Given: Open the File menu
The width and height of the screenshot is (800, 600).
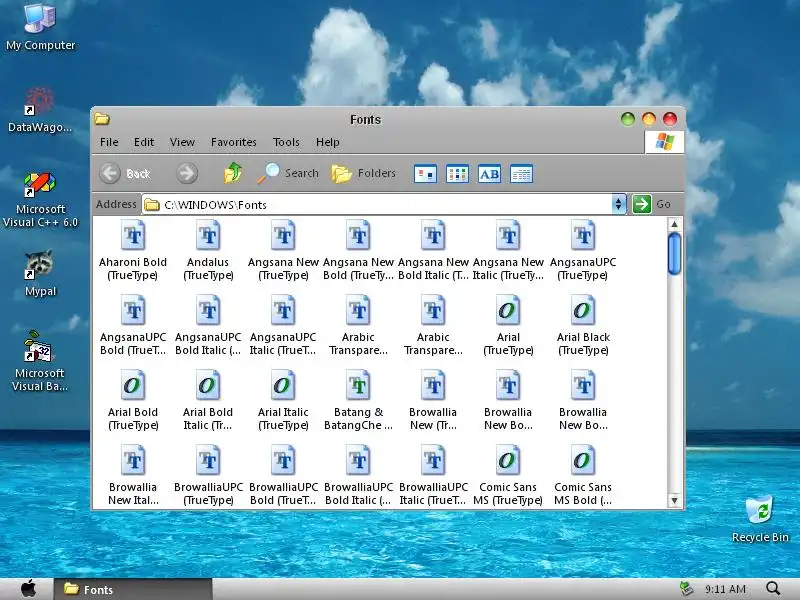Looking at the screenshot, I should point(109,142).
